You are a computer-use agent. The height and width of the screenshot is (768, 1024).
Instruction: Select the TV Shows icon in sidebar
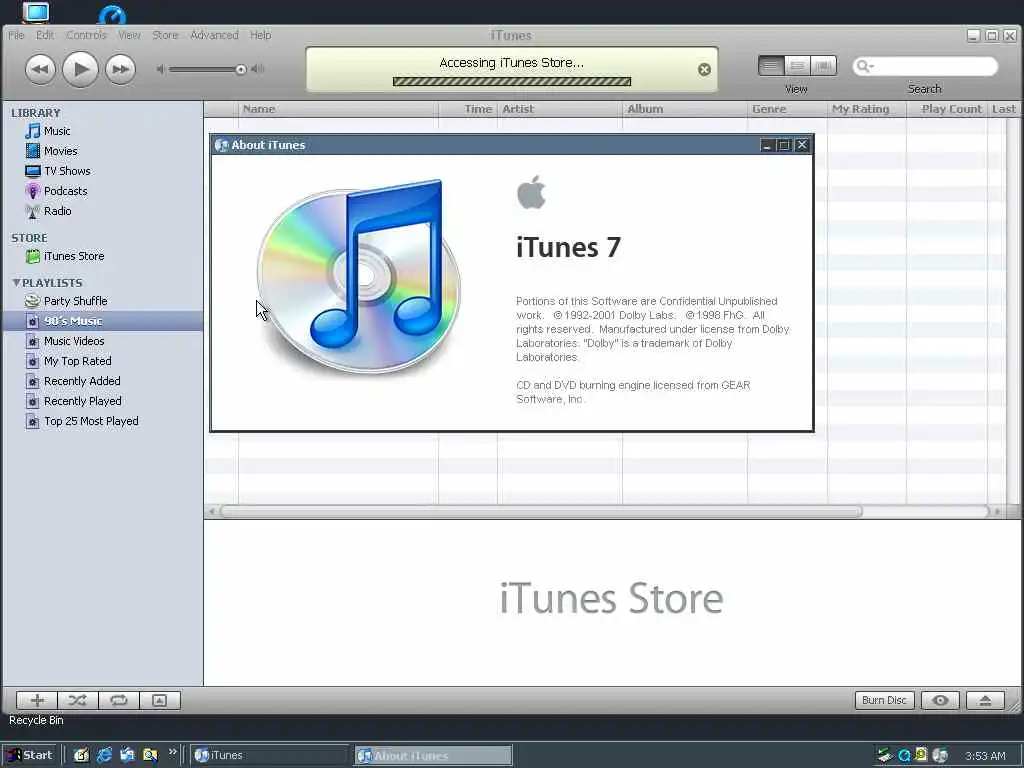point(33,171)
